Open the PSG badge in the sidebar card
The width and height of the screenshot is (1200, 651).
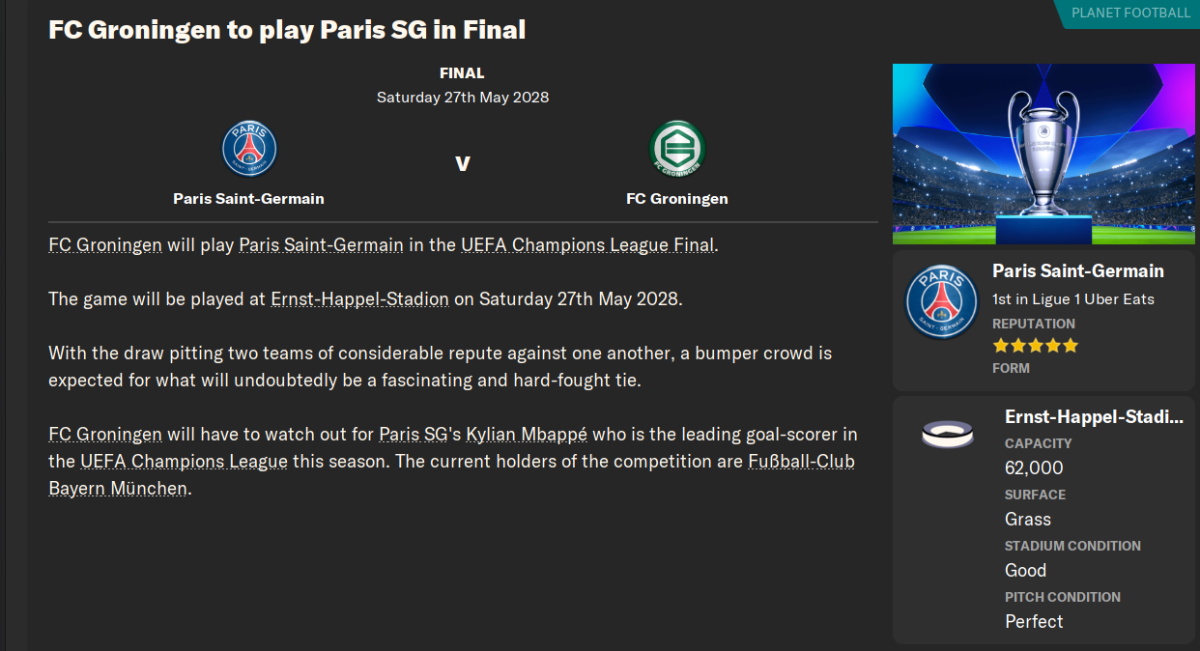point(941,302)
